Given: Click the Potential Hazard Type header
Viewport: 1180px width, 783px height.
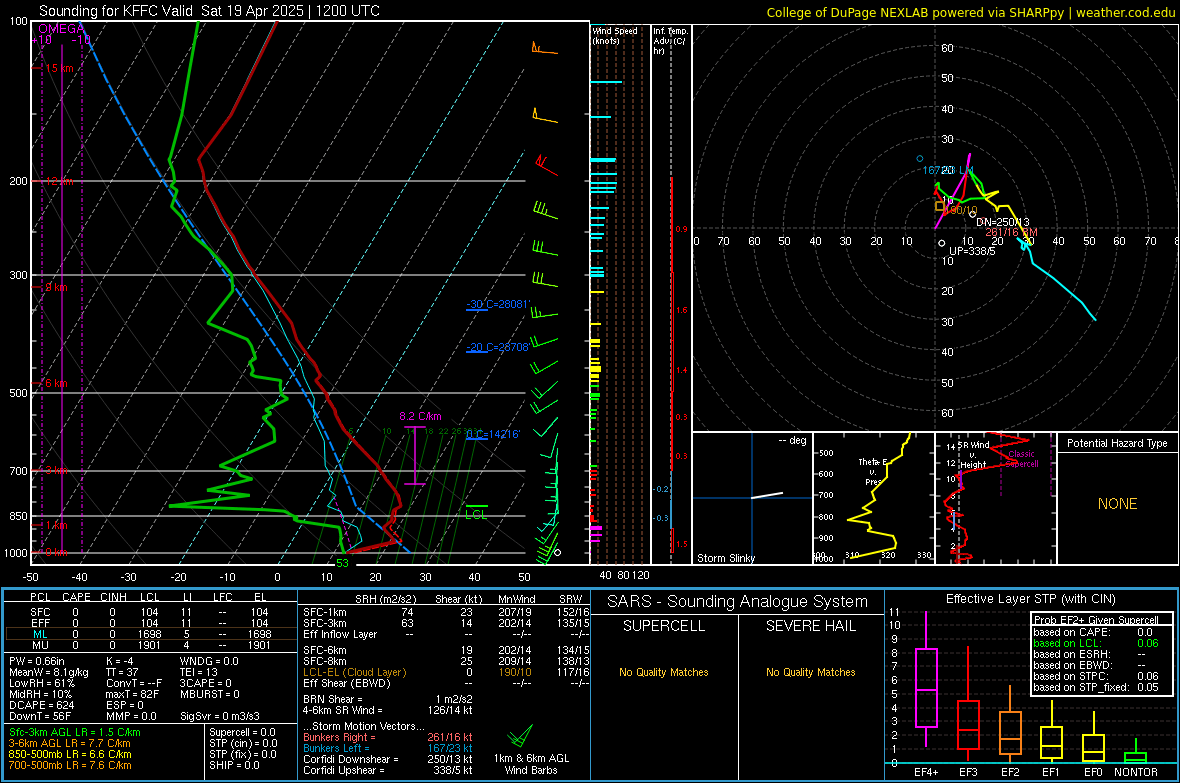Looking at the screenshot, I should tap(1117, 443).
